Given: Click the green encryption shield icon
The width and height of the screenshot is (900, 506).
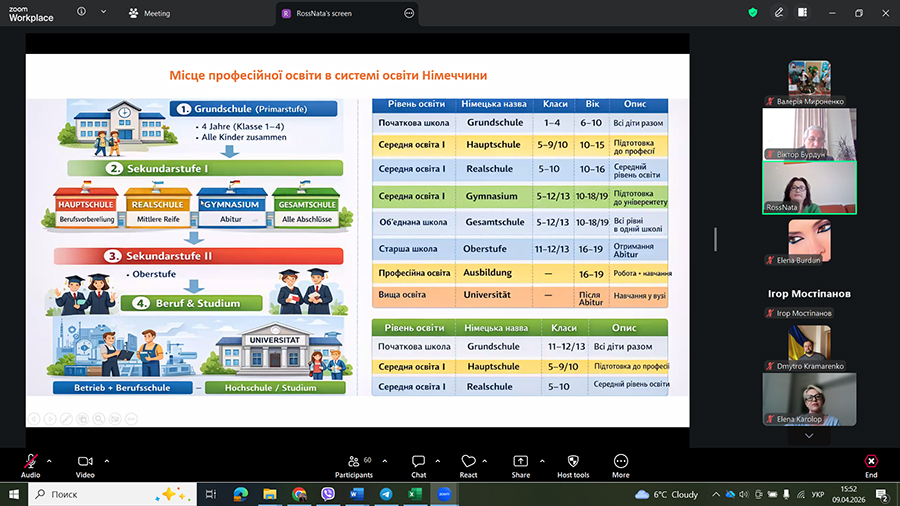Looking at the screenshot, I should point(752,12).
